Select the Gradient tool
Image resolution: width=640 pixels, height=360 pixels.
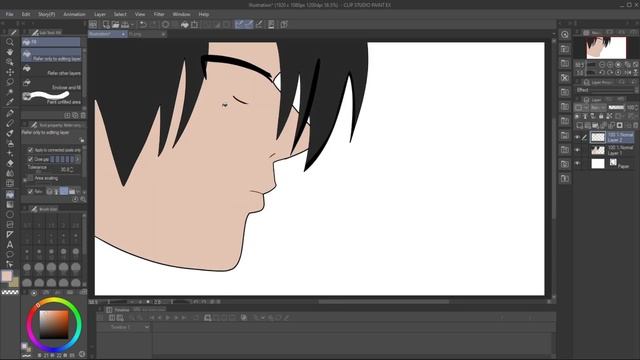[10, 204]
